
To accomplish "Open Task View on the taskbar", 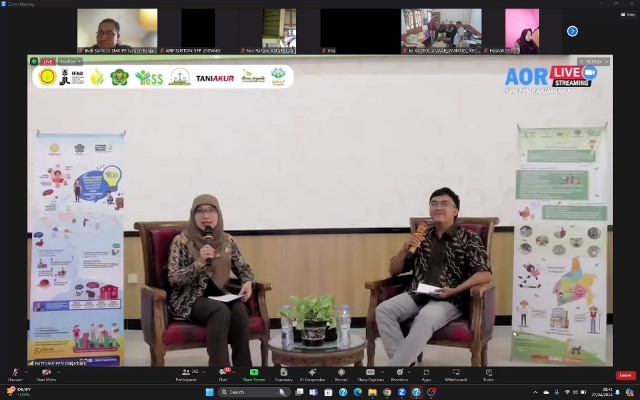I will (x=299, y=392).
